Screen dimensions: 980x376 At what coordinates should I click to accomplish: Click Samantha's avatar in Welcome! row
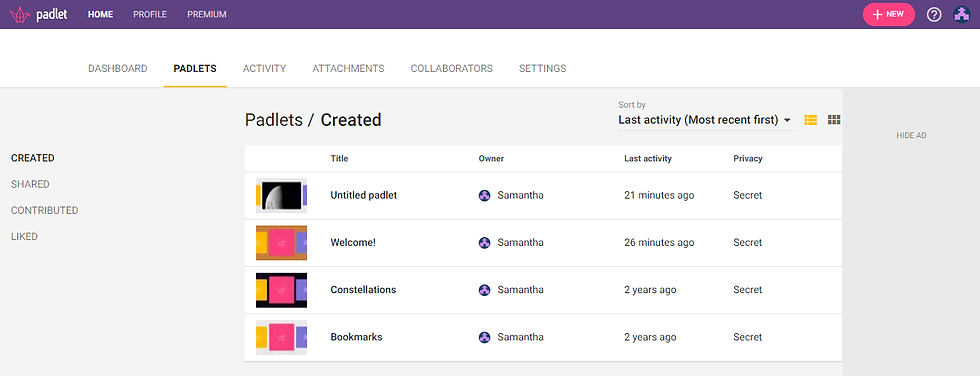pyautogui.click(x=484, y=242)
